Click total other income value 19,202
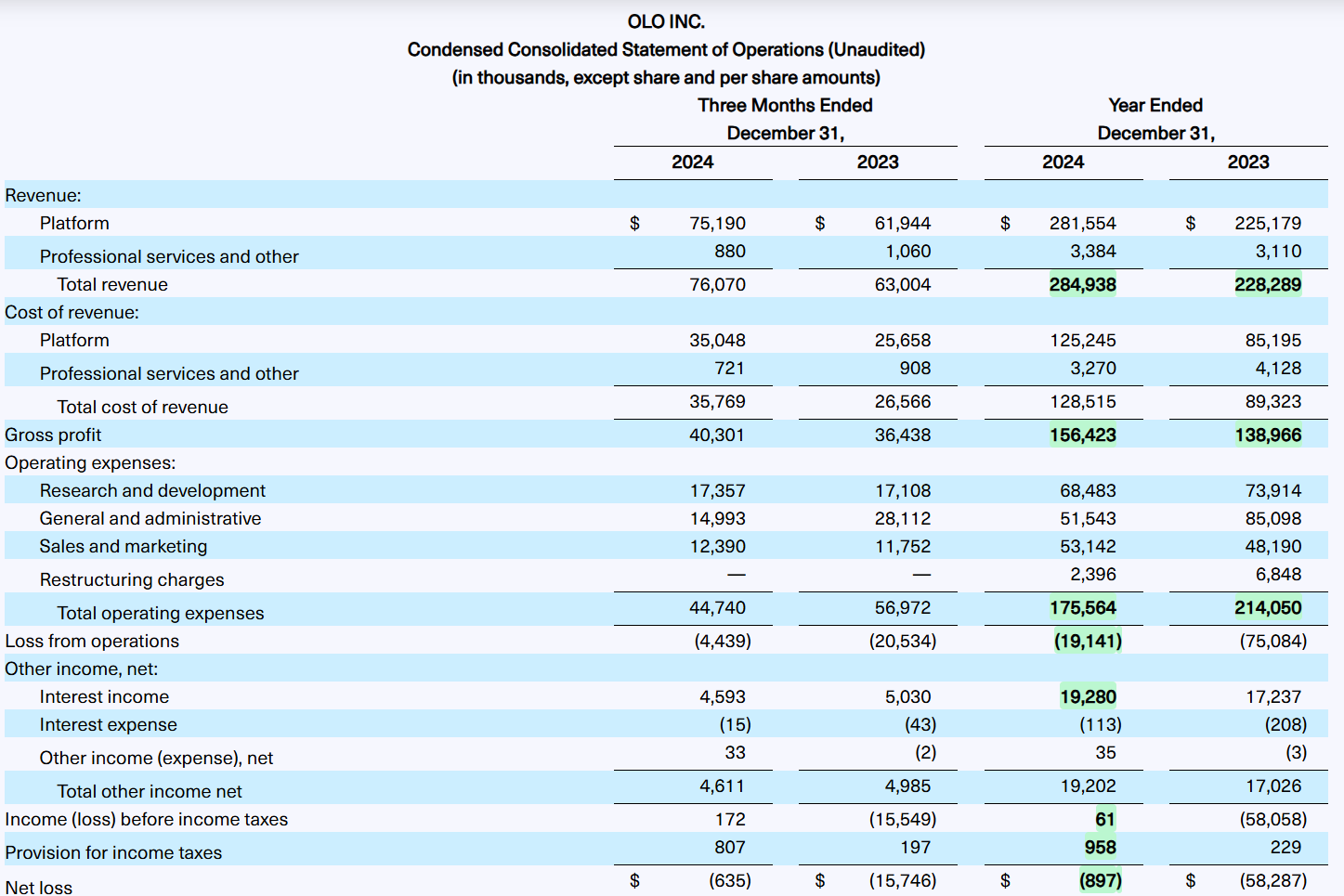1344x896 pixels. tap(1089, 786)
